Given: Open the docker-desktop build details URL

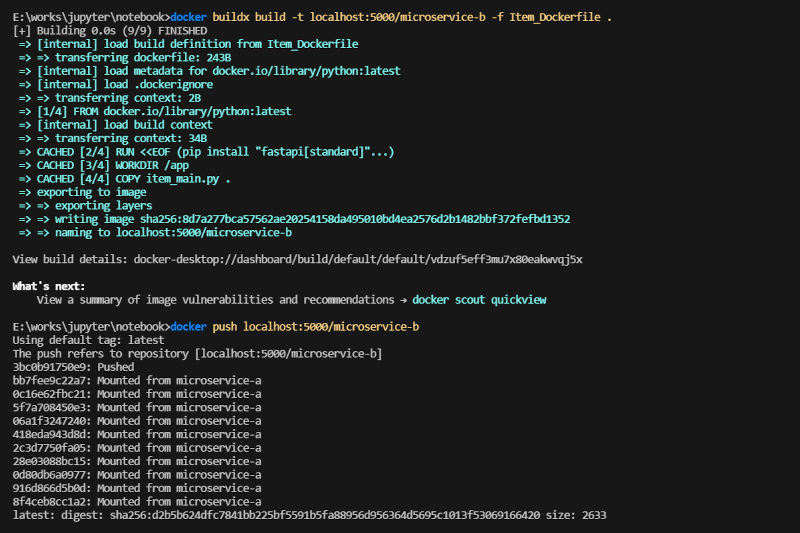Looking at the screenshot, I should (x=358, y=260).
